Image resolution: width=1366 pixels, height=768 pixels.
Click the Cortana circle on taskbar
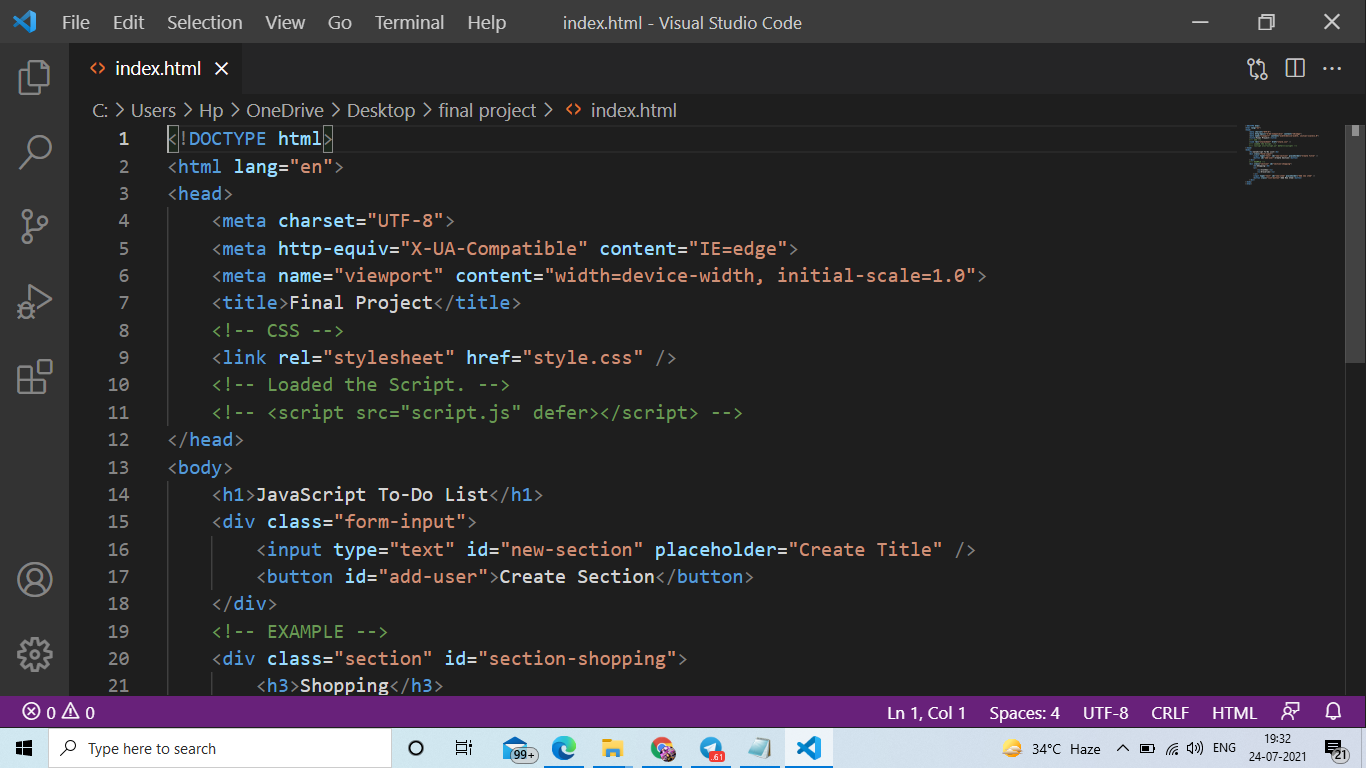(x=416, y=748)
